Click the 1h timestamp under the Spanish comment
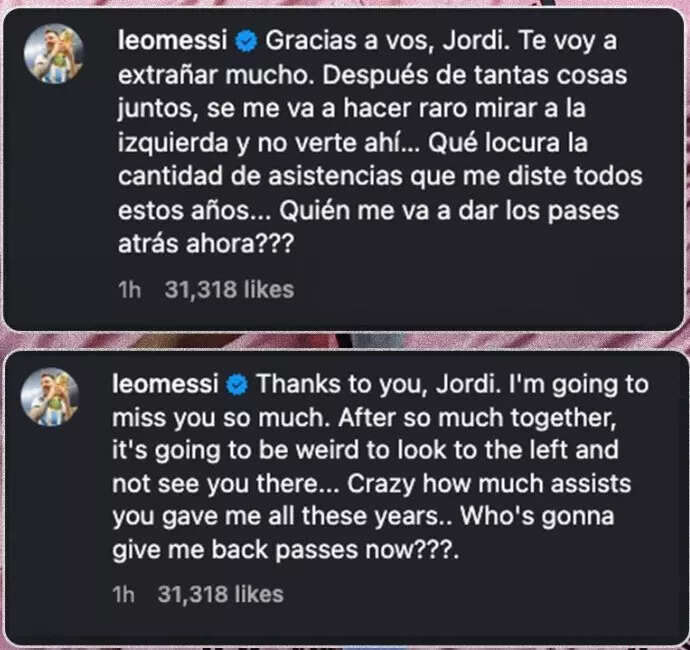 pos(127,290)
